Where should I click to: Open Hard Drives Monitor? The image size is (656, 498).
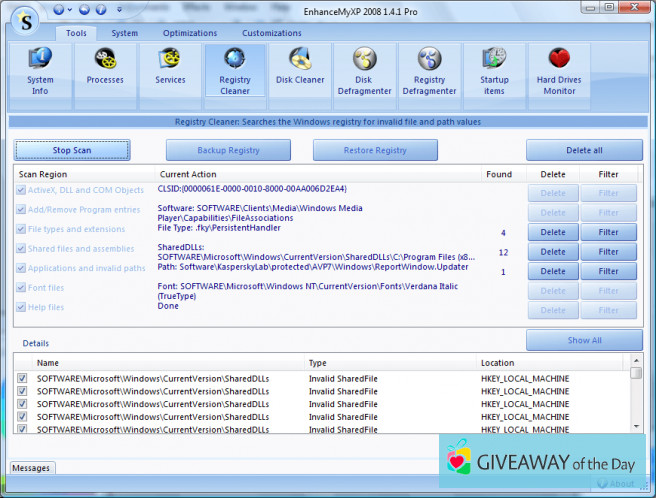pyautogui.click(x=559, y=70)
